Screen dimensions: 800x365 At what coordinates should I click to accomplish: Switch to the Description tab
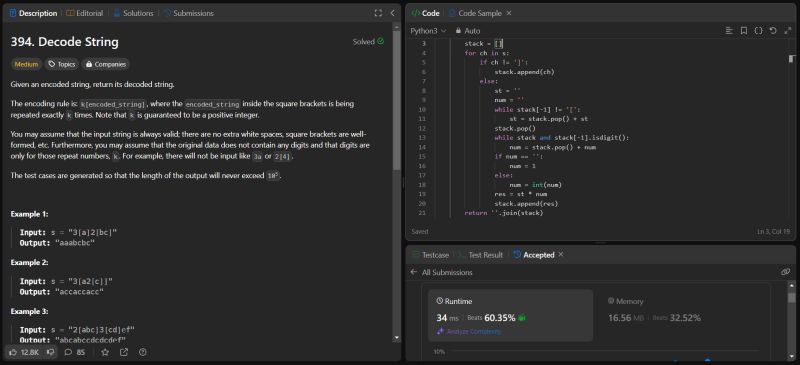pyautogui.click(x=33, y=13)
